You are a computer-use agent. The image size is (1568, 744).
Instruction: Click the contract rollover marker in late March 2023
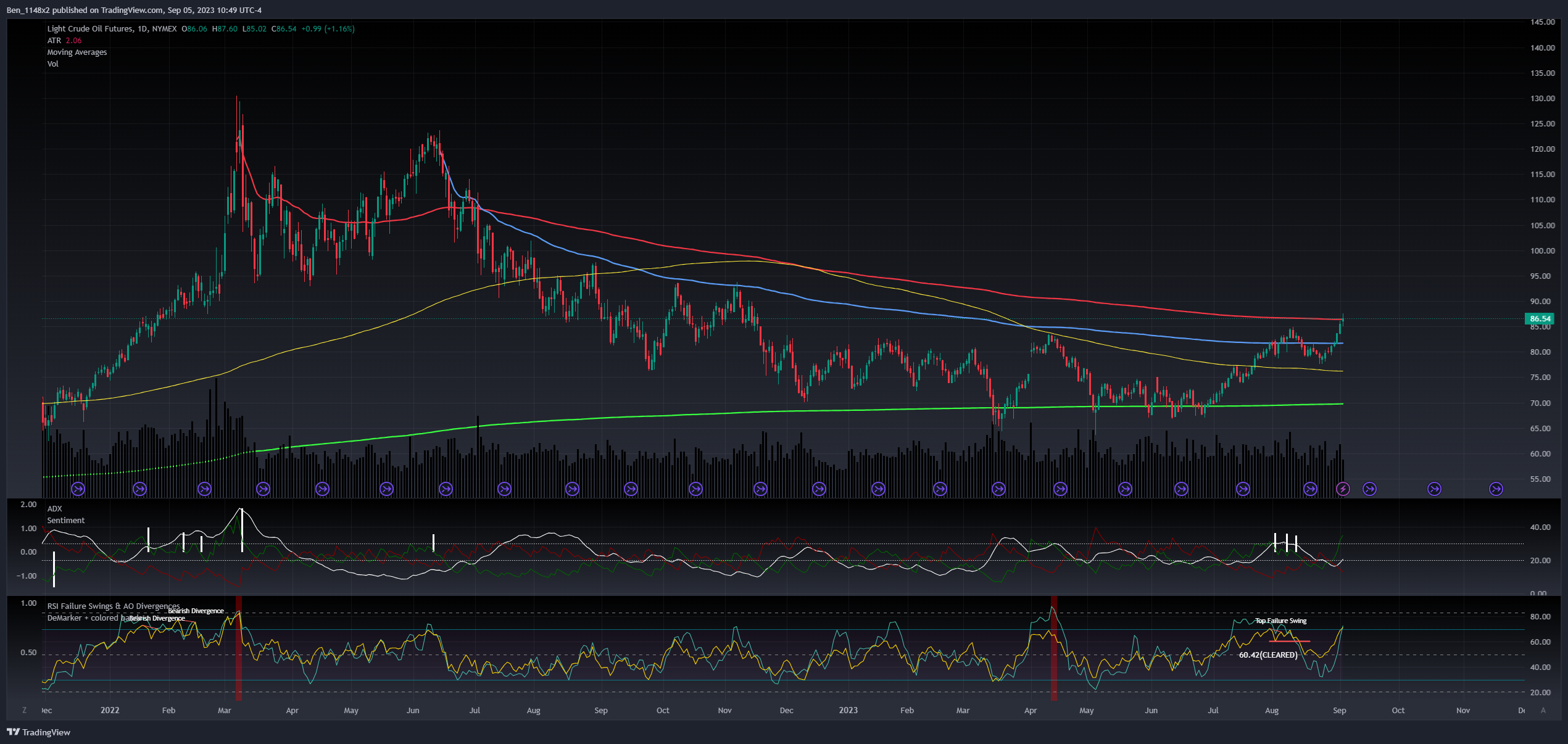pyautogui.click(x=998, y=489)
